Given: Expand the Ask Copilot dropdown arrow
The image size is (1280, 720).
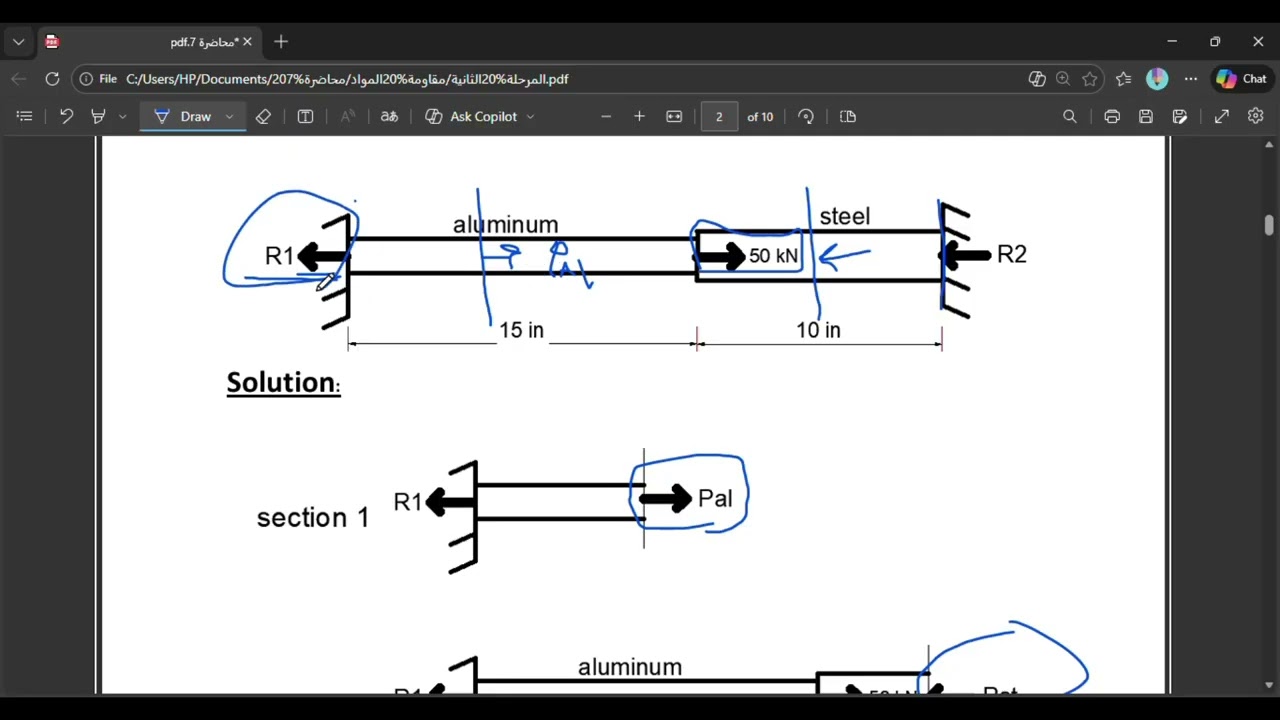Looking at the screenshot, I should 530,116.
